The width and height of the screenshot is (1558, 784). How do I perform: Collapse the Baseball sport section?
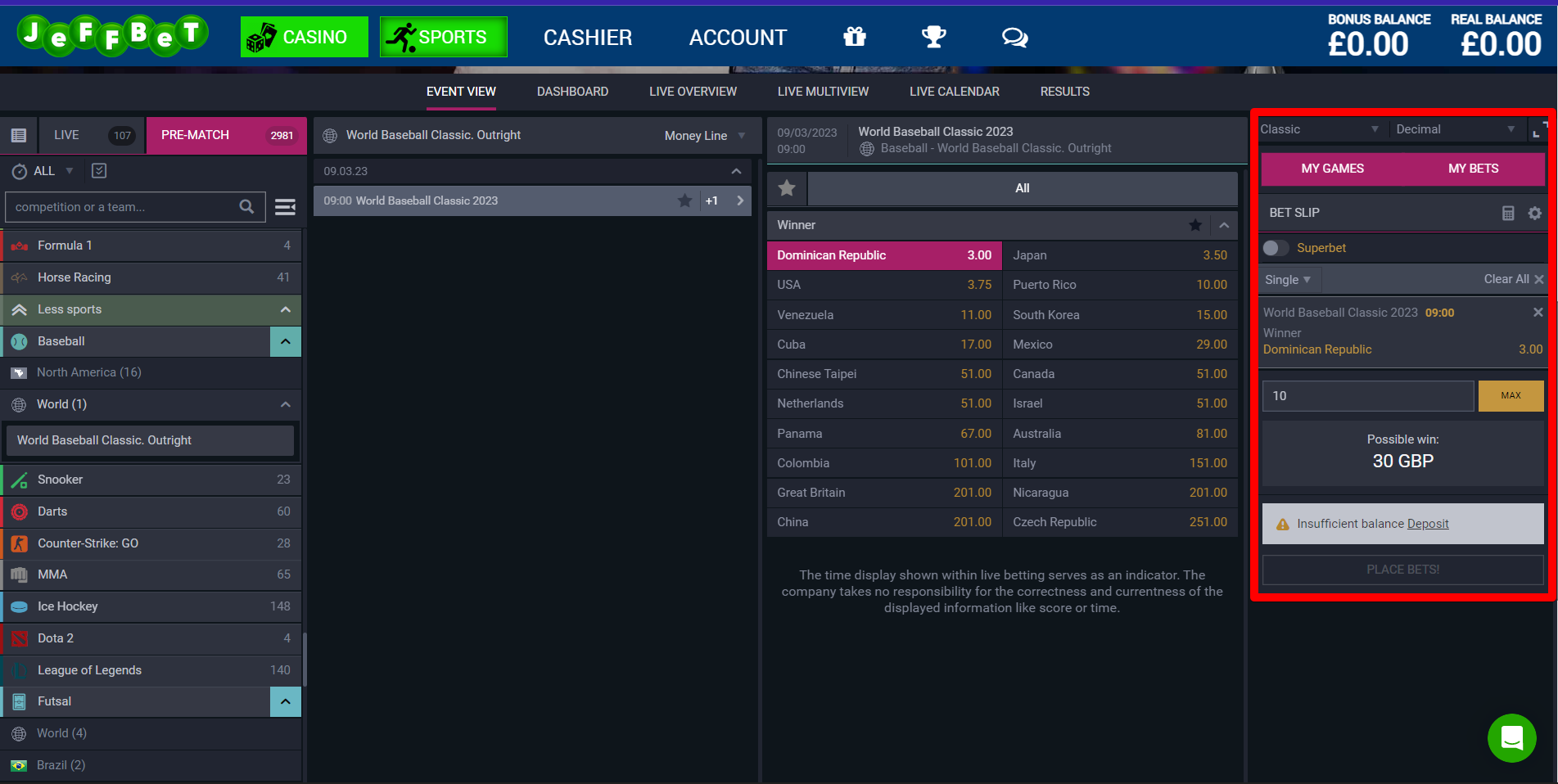coord(285,341)
